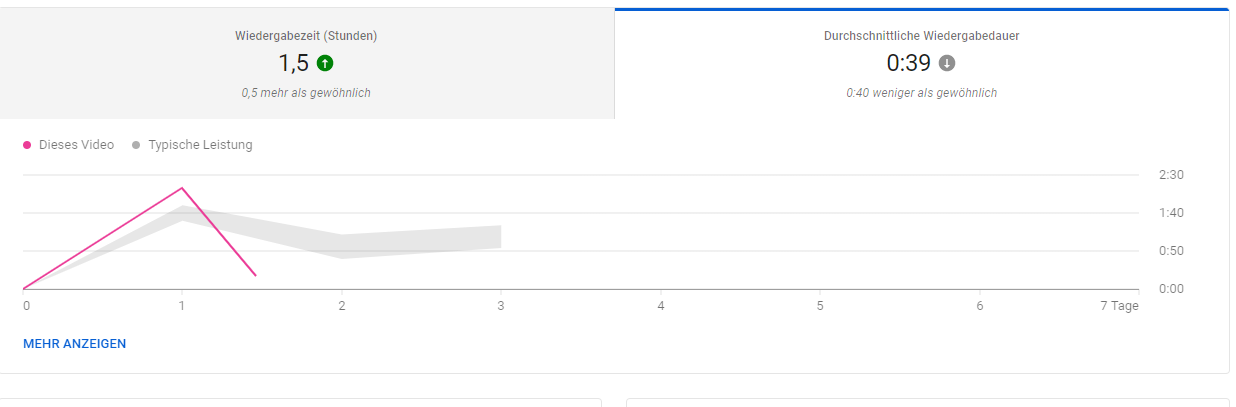Click the 0:39 average duration value
This screenshot has width=1236, height=407.
coord(908,64)
